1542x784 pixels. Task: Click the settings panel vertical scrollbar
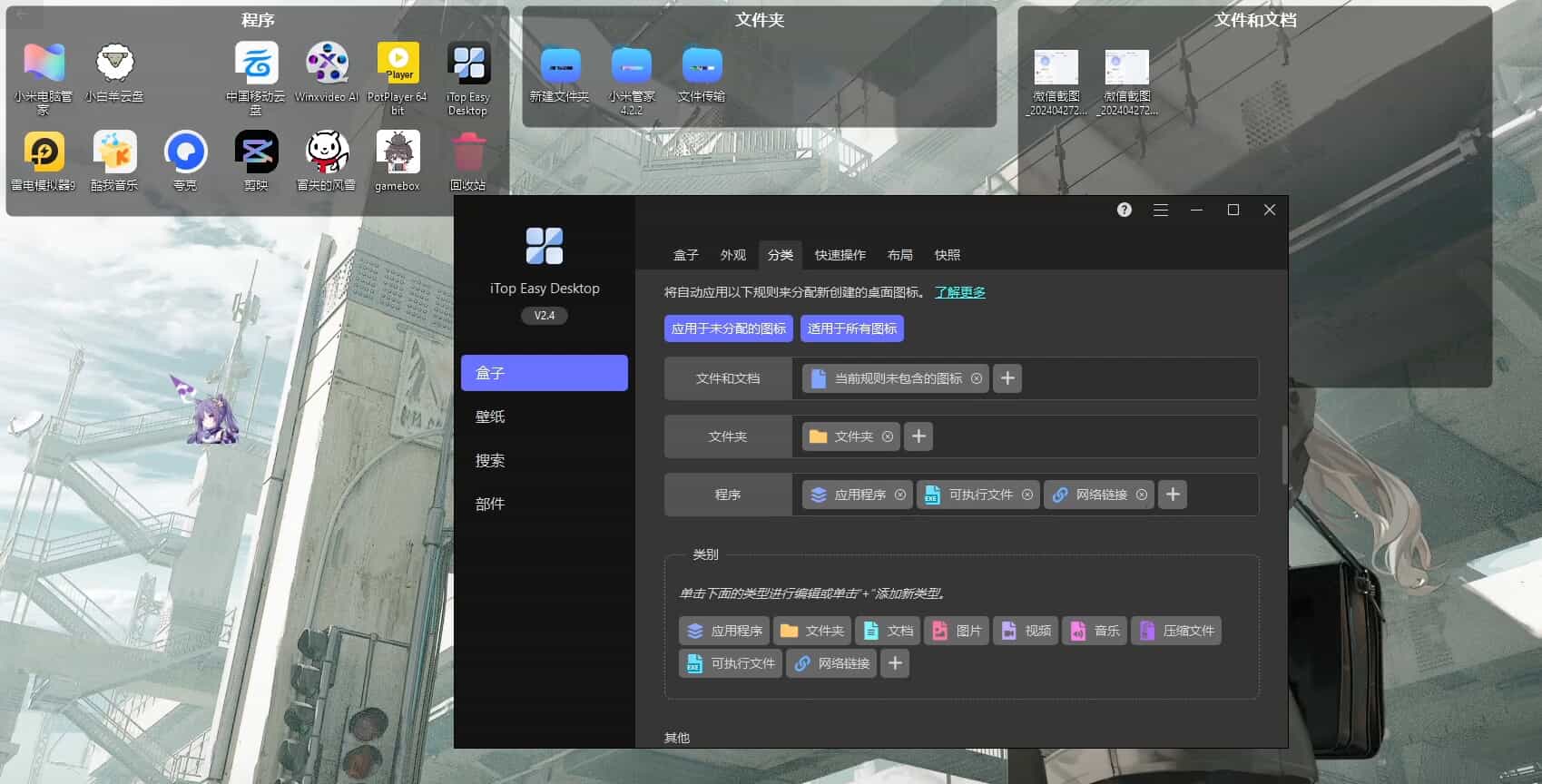click(x=1283, y=454)
